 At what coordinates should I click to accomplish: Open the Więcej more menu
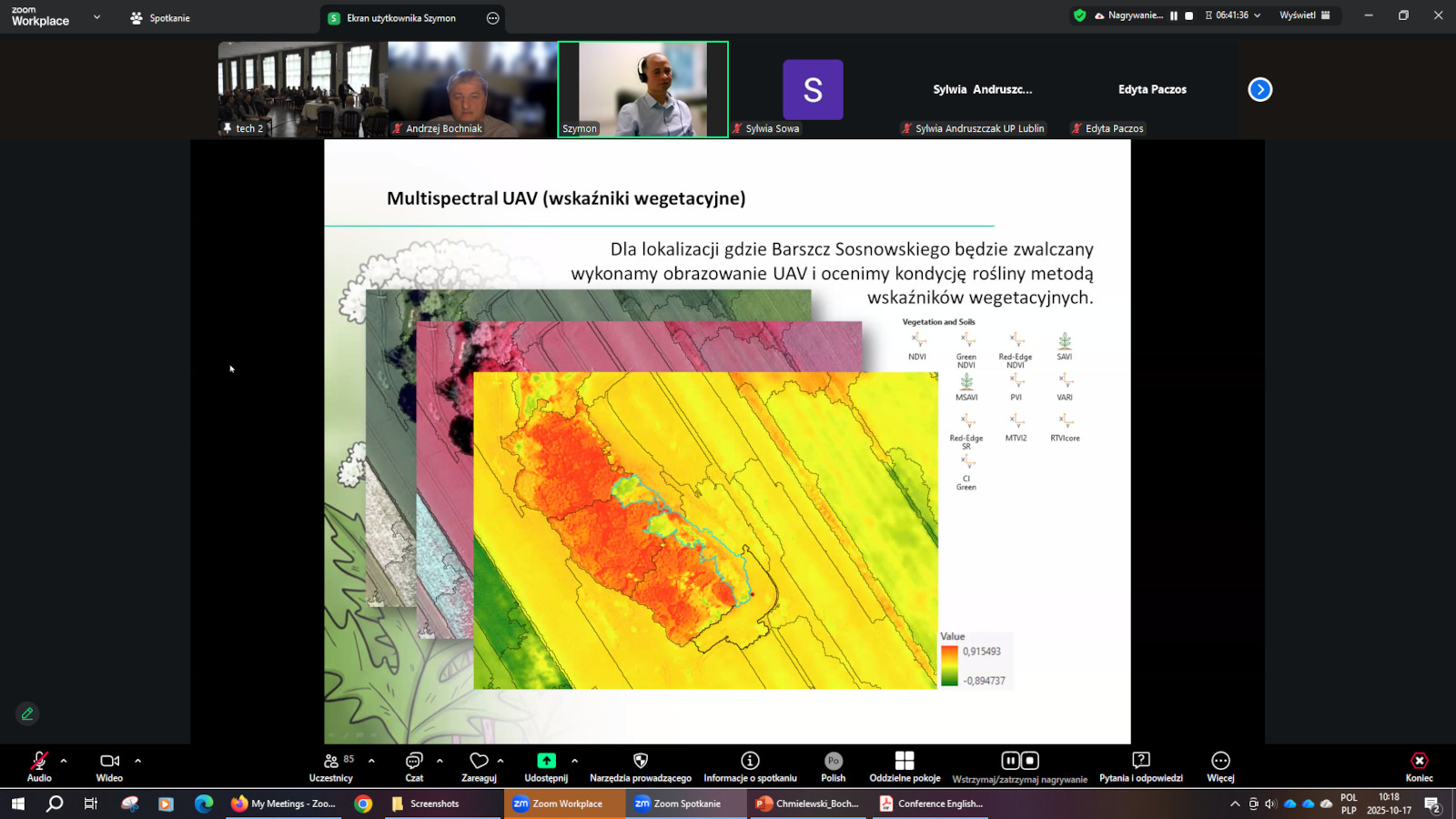coord(1220,766)
